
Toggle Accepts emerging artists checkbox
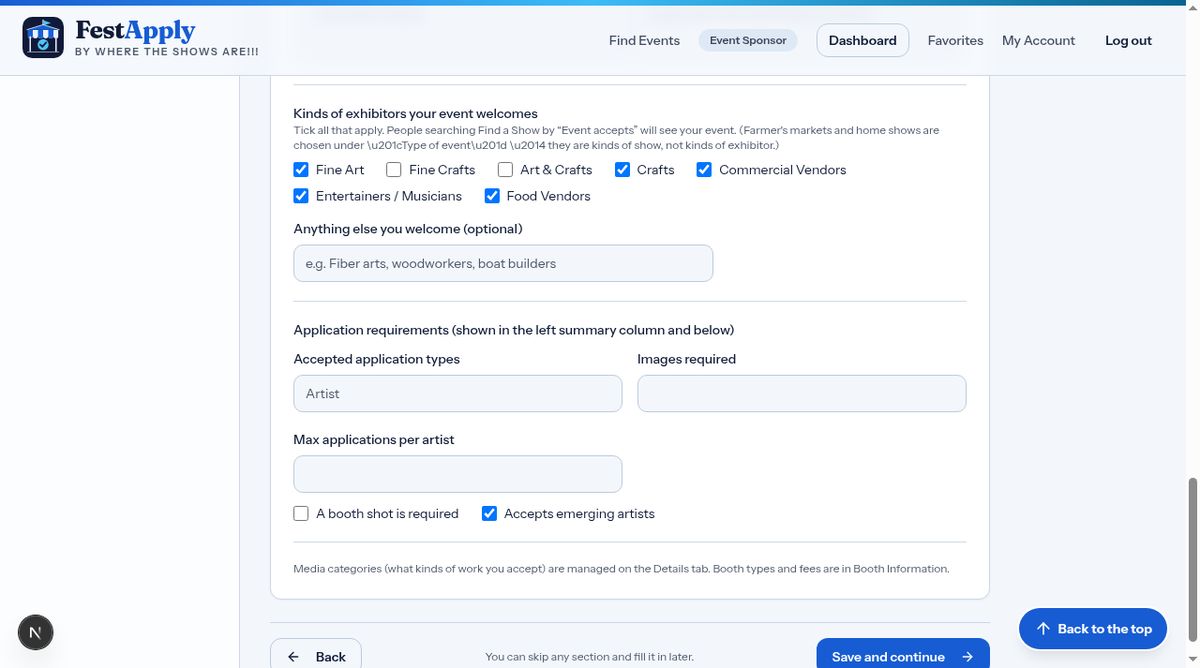coord(489,514)
